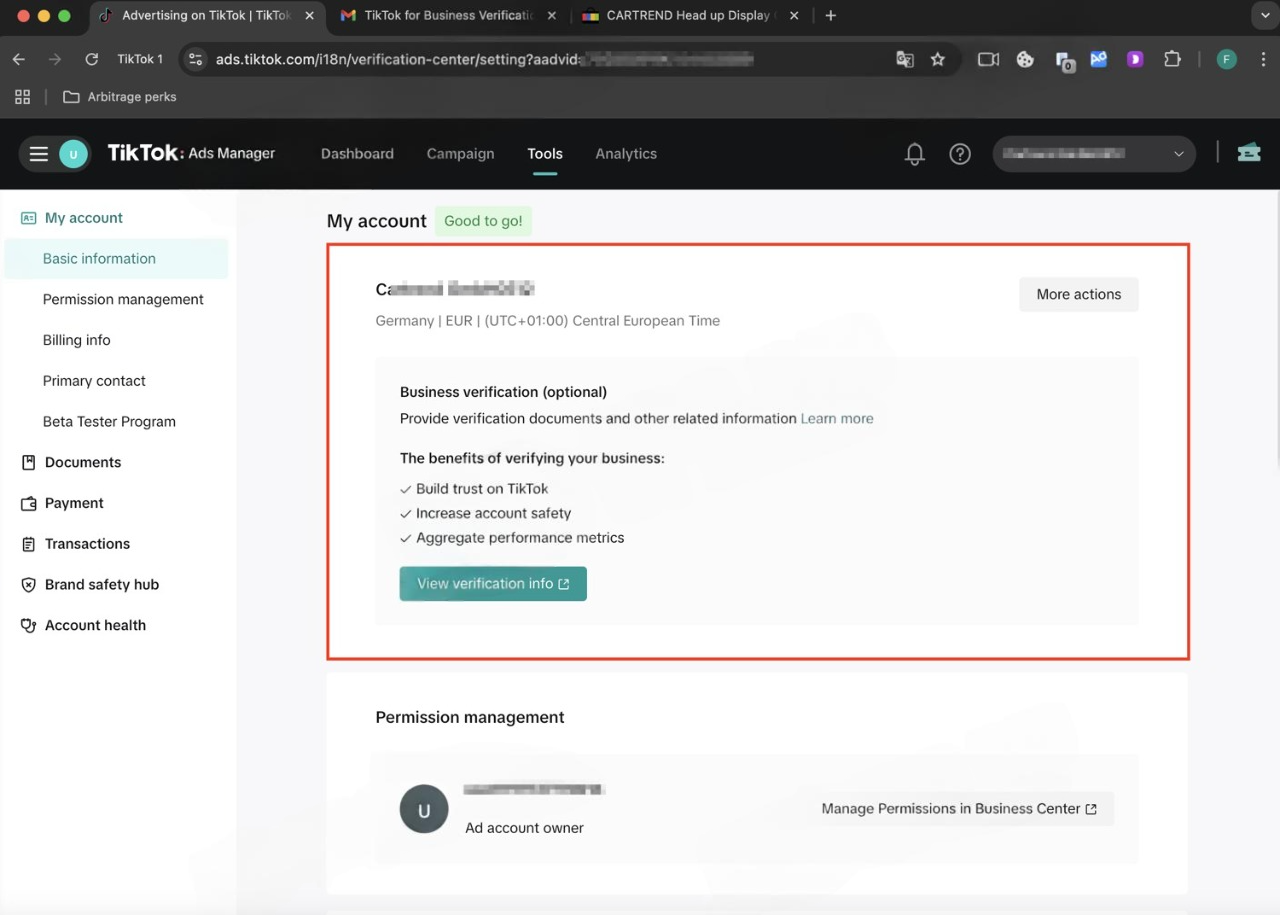The image size is (1280, 915).
Task: Click the briefcase icon at top right
Action: point(1248,153)
